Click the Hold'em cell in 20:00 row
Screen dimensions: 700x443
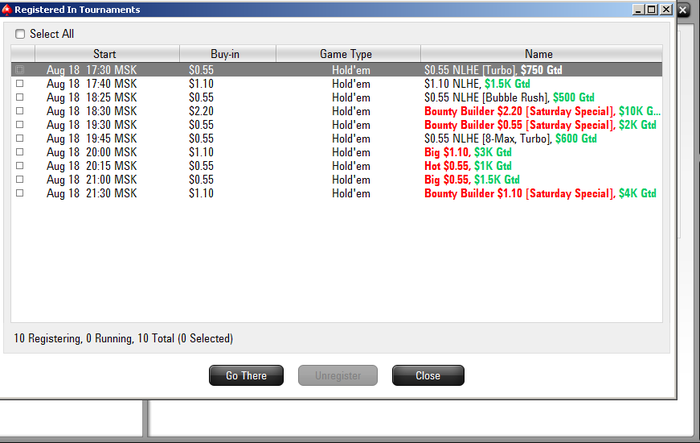(351, 152)
